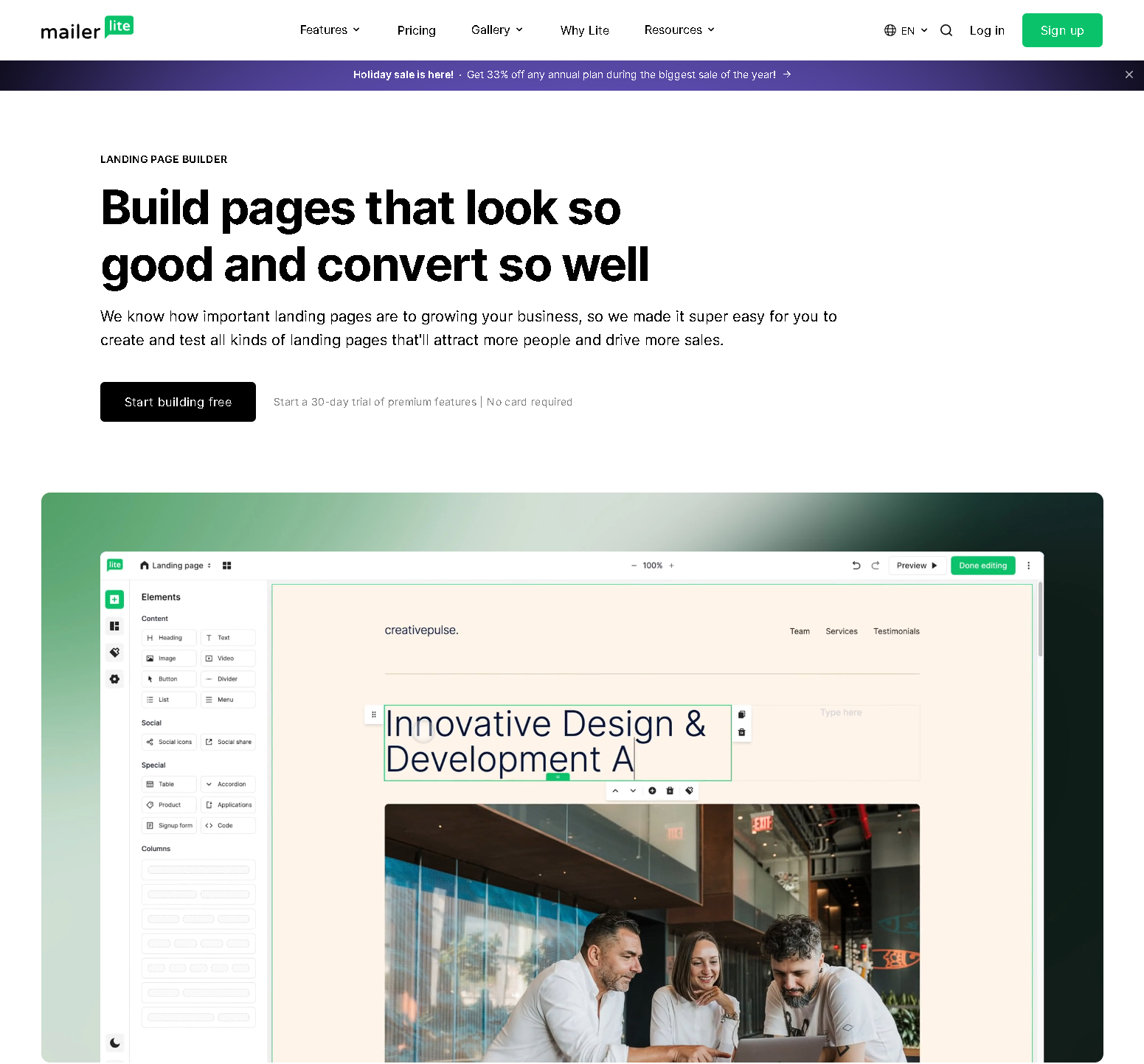The image size is (1144, 1064).
Task: Expand the Features menu
Action: (330, 30)
